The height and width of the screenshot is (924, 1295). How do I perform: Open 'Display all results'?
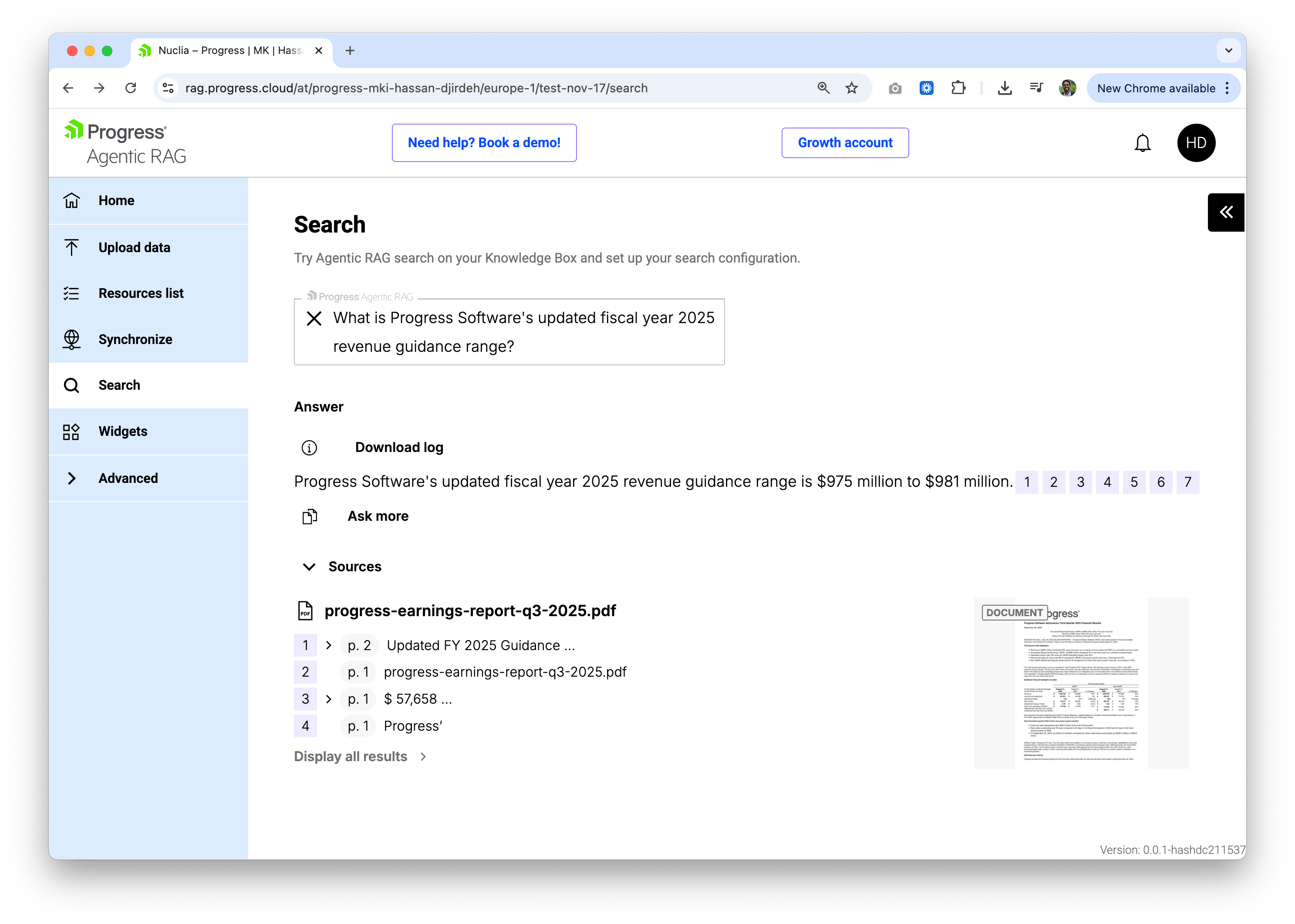(351, 756)
